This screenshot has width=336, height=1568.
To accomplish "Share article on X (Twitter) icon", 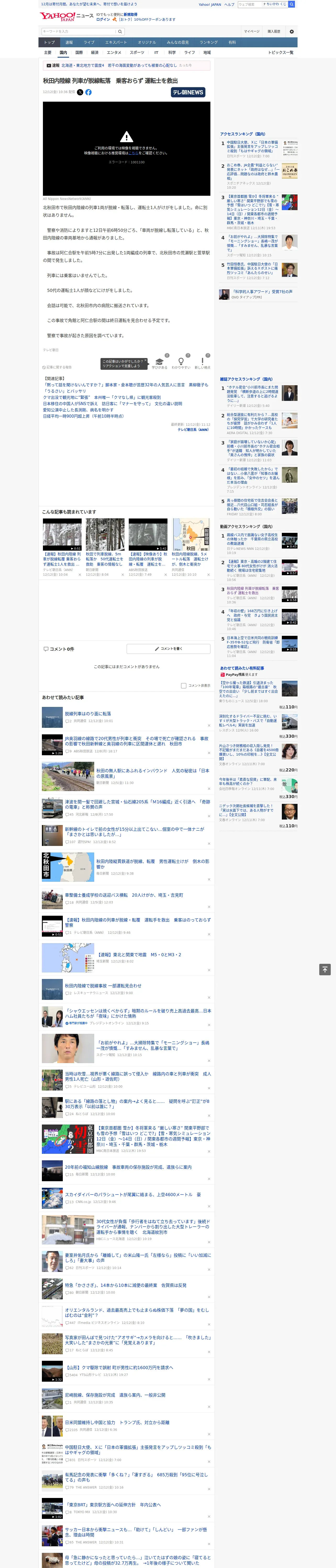I will tap(80, 92).
